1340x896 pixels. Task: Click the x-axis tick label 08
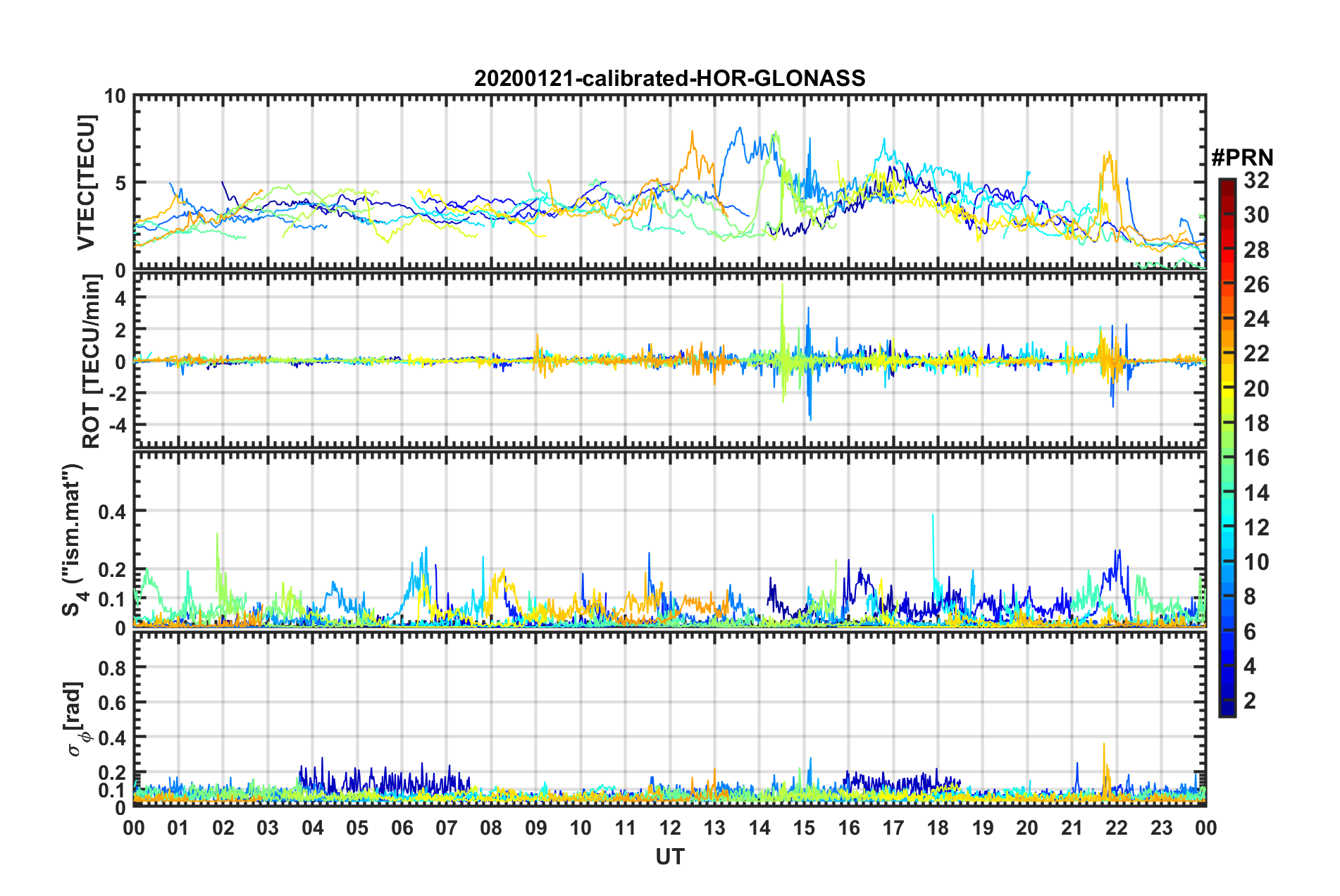[491, 828]
